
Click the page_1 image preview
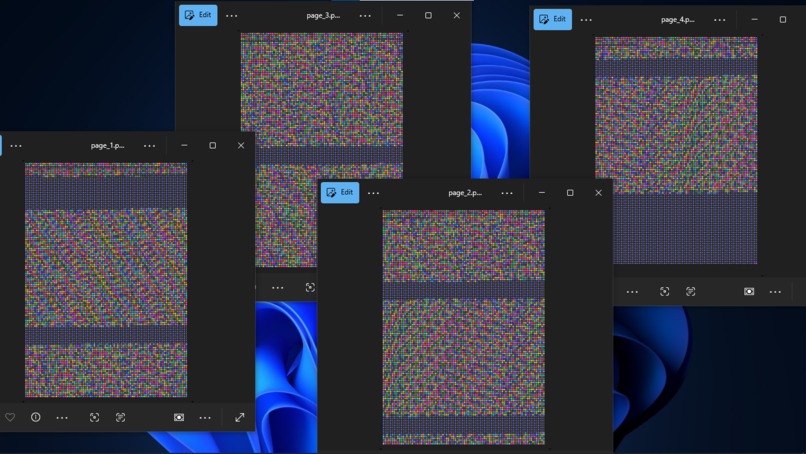tap(106, 280)
